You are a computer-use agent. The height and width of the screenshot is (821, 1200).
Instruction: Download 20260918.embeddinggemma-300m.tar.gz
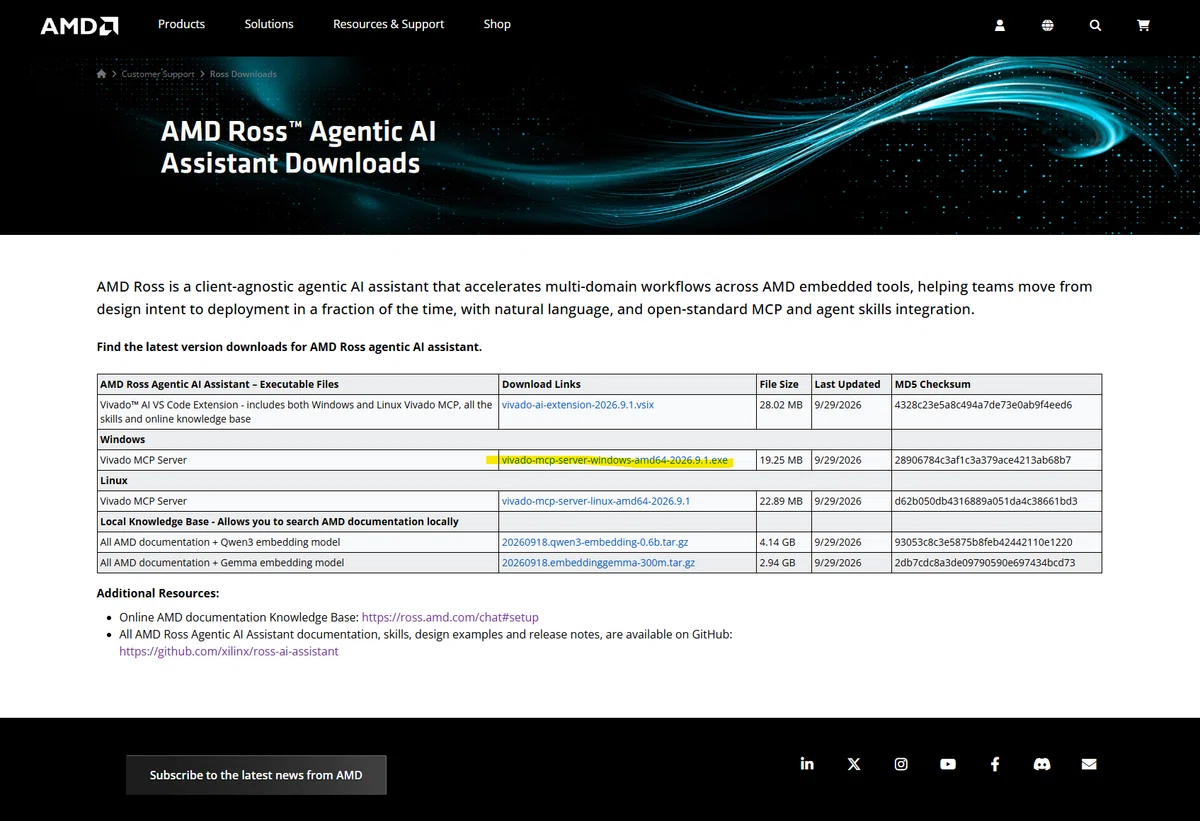pos(598,563)
